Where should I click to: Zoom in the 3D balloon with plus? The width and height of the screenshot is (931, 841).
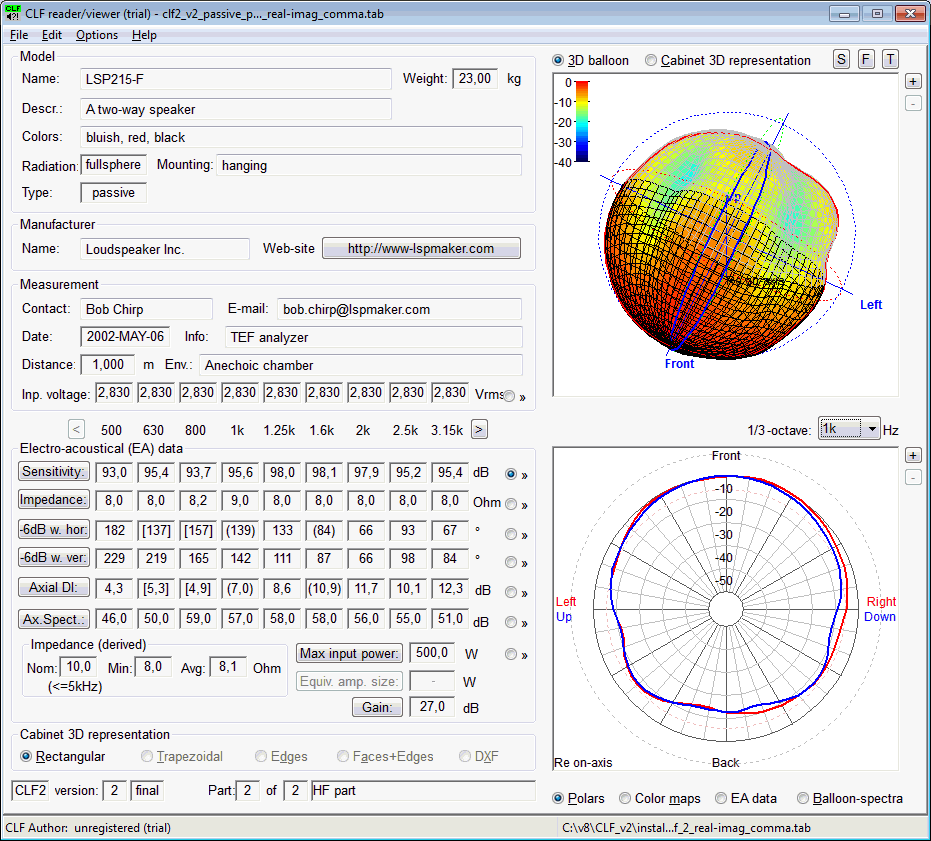(x=913, y=81)
